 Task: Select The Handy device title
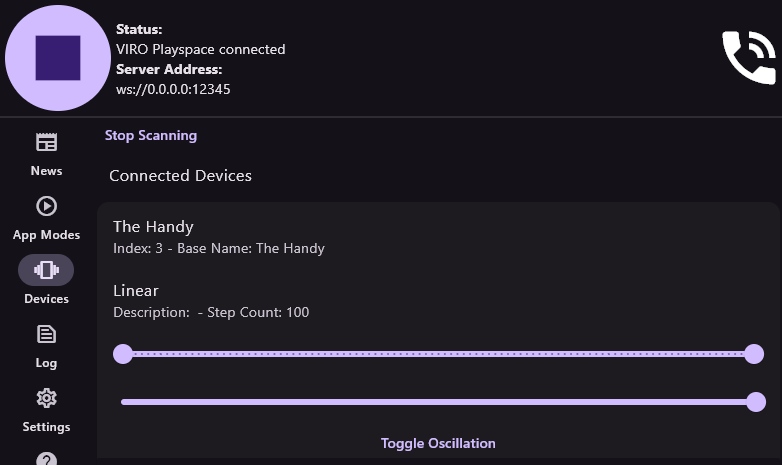pyautogui.click(x=153, y=227)
